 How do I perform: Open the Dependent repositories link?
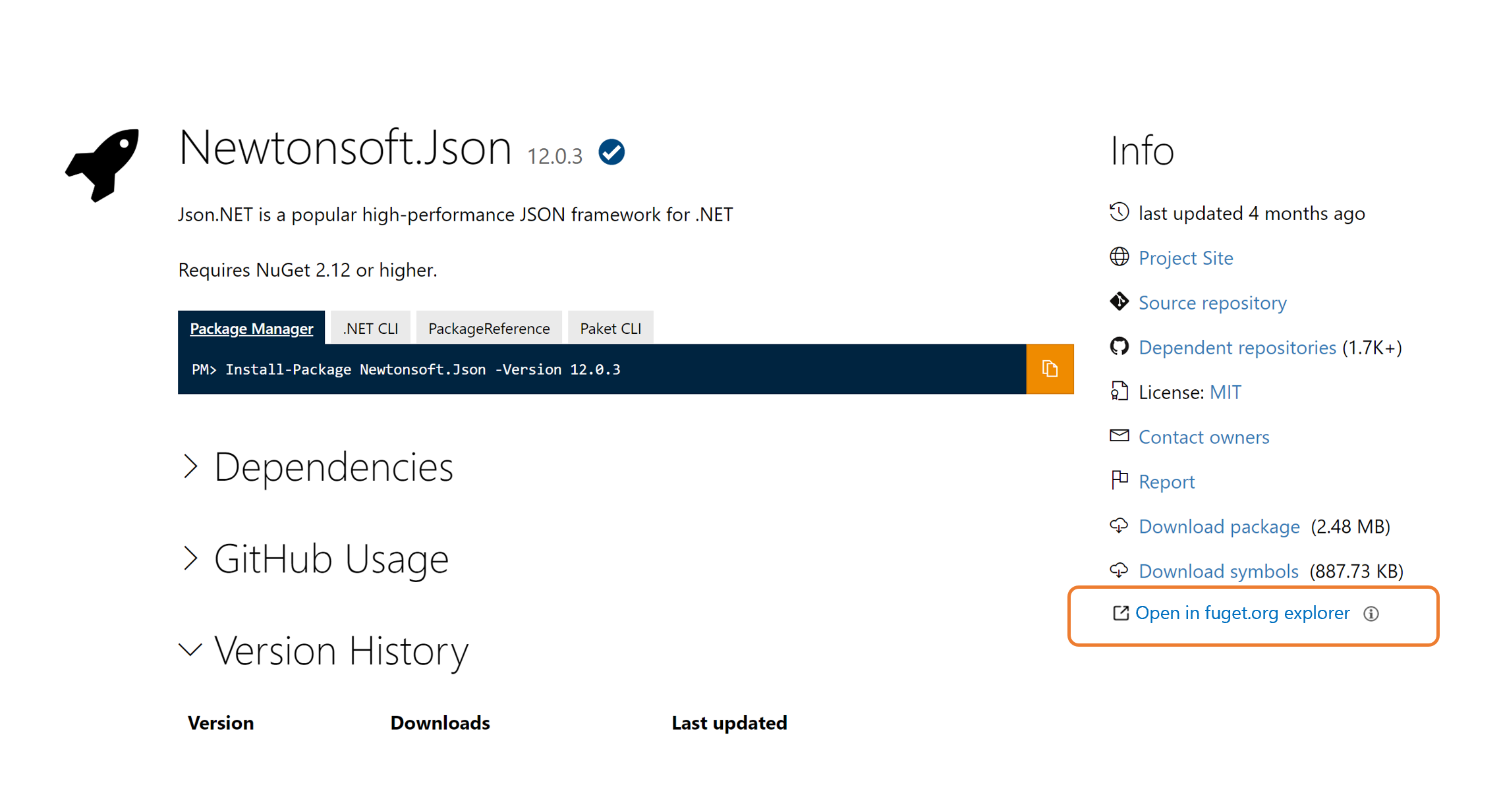point(1237,347)
